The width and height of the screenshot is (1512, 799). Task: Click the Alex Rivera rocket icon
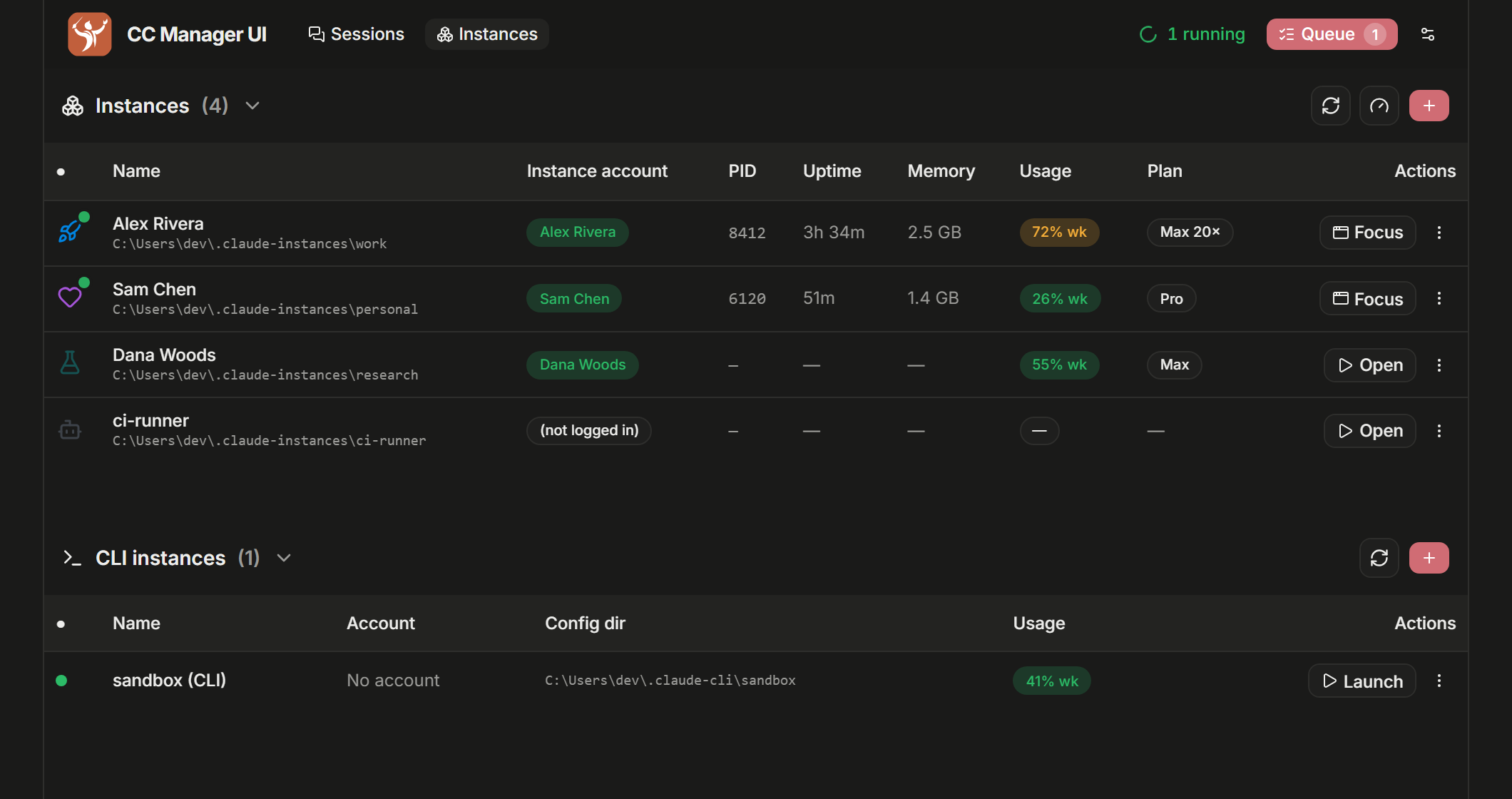click(x=70, y=231)
